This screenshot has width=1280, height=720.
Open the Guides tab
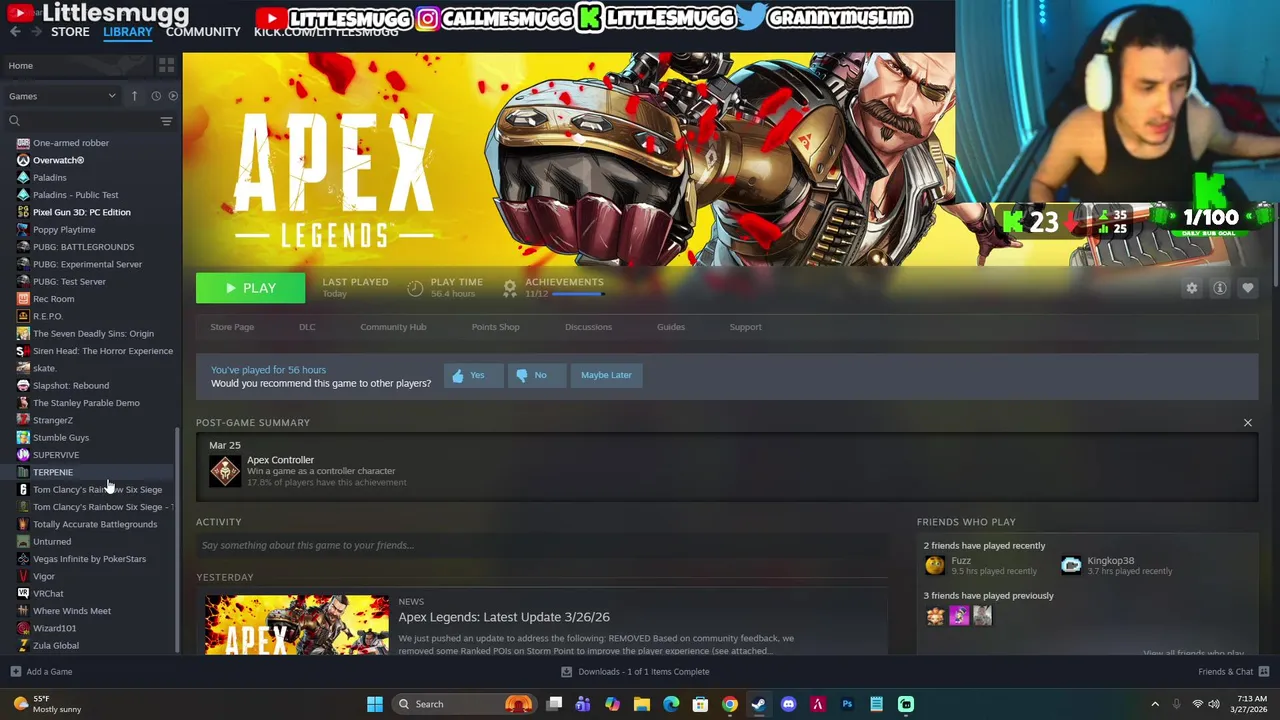pos(671,327)
